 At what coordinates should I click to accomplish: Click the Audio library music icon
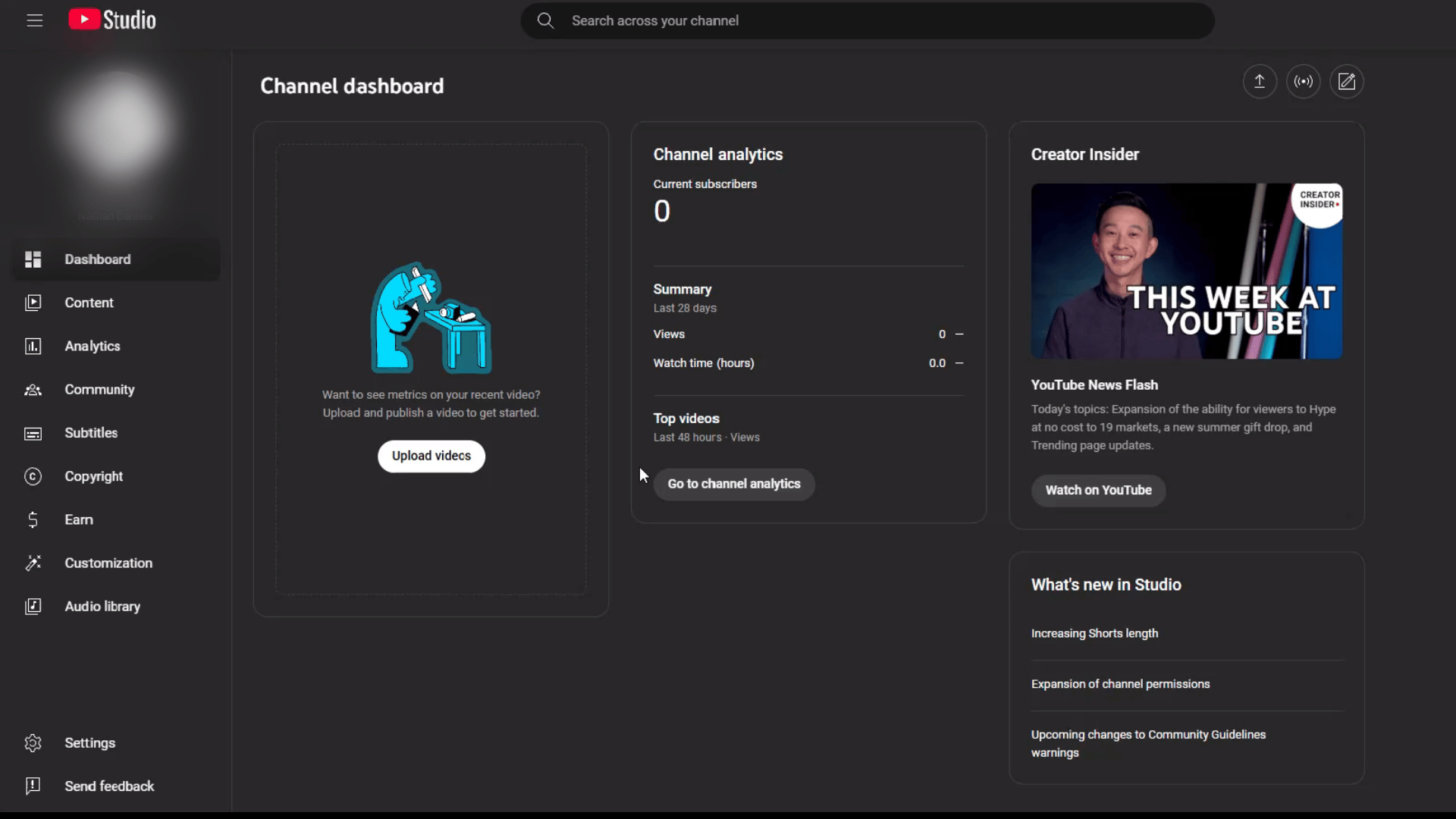pos(33,607)
